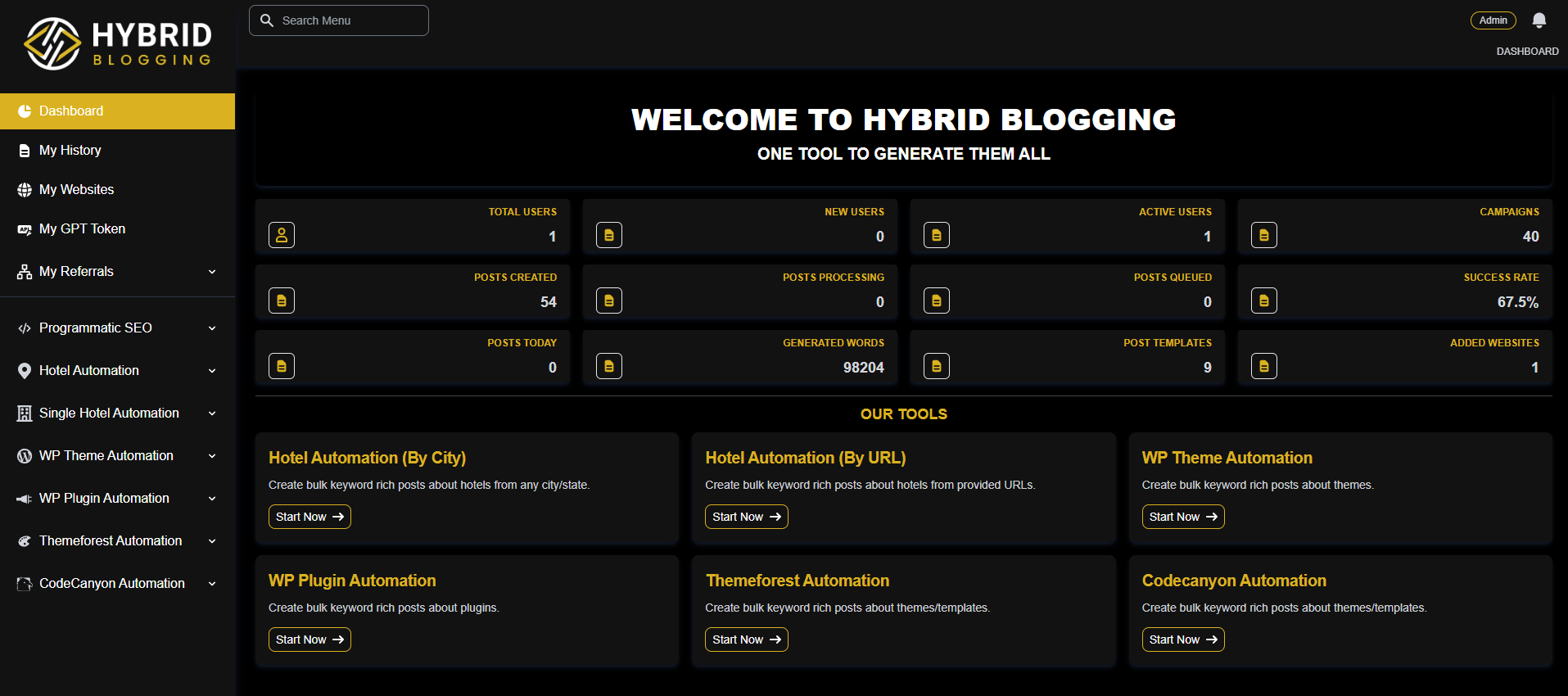
Task: Expand CodeCanyon Automation chevron
Action: (212, 584)
